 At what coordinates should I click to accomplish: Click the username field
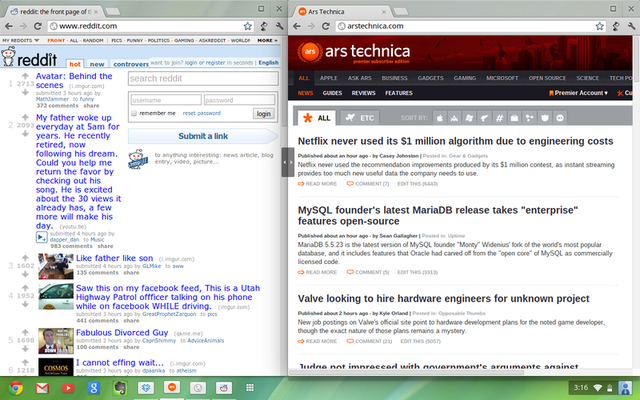pyautogui.click(x=166, y=100)
